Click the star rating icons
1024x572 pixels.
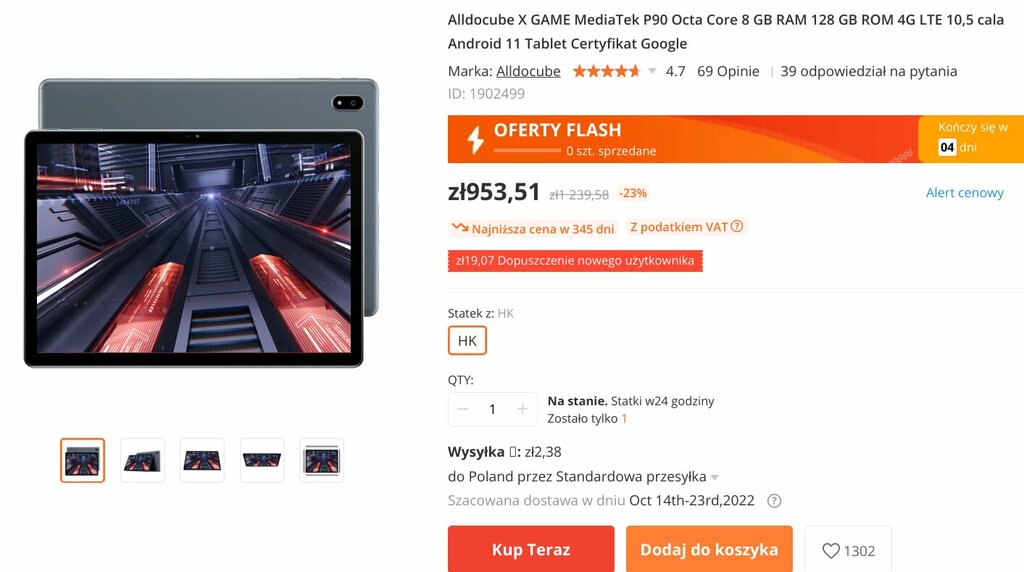tap(606, 71)
